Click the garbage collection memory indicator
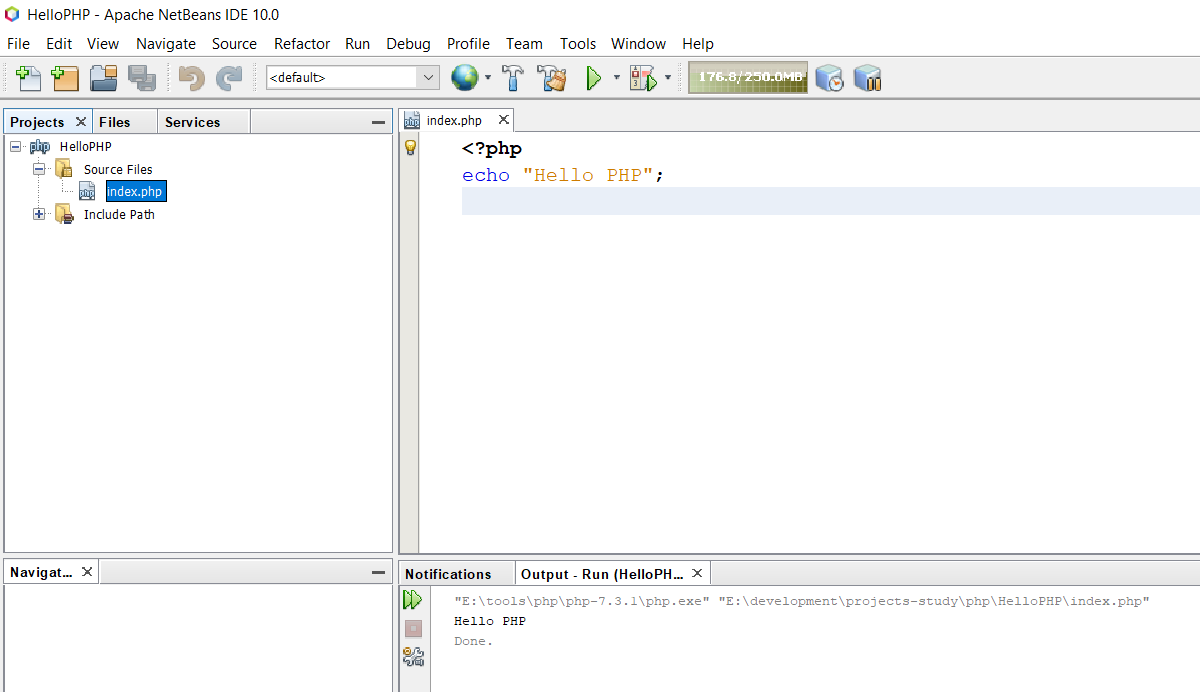Image resolution: width=1200 pixels, height=692 pixels. coord(748,77)
